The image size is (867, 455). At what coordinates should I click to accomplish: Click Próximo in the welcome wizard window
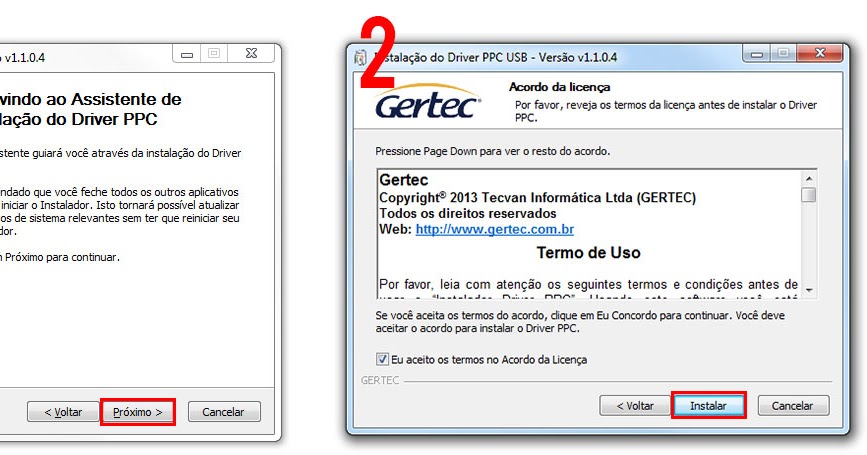[138, 412]
